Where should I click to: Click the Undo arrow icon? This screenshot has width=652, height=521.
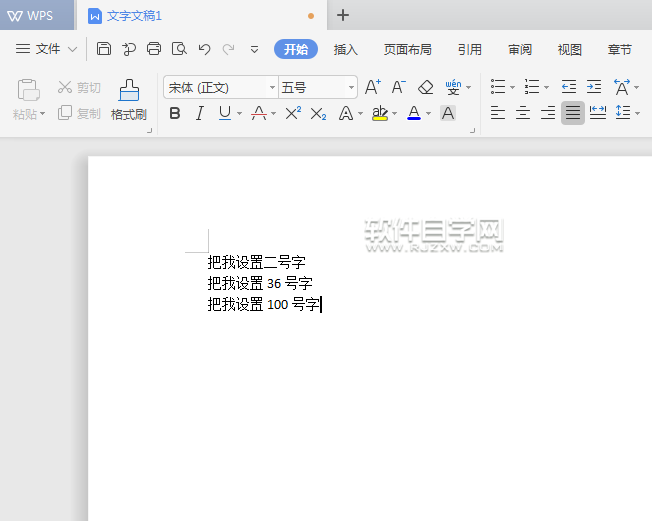pos(204,48)
